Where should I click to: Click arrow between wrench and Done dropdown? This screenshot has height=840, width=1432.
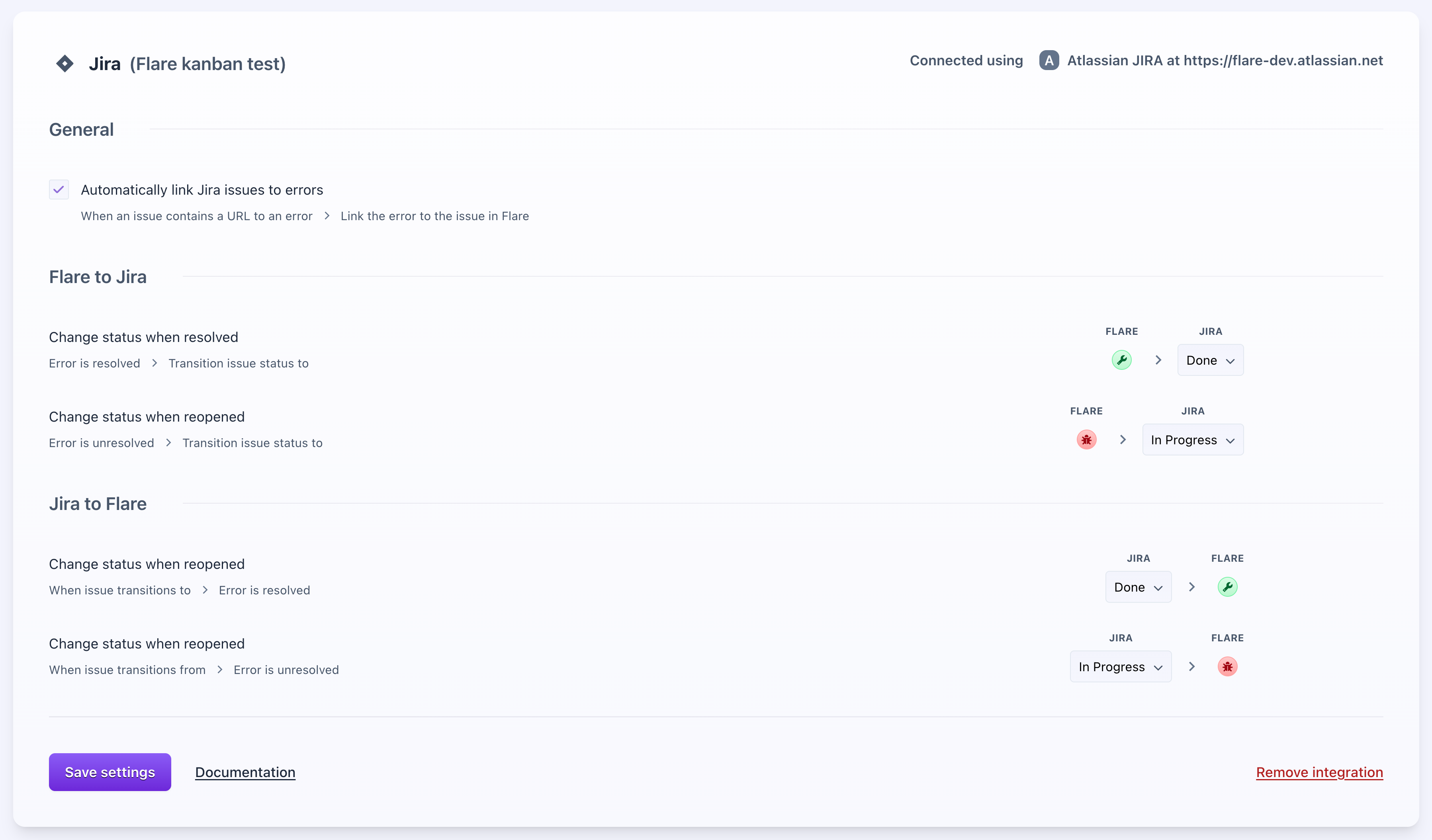pyautogui.click(x=1158, y=360)
